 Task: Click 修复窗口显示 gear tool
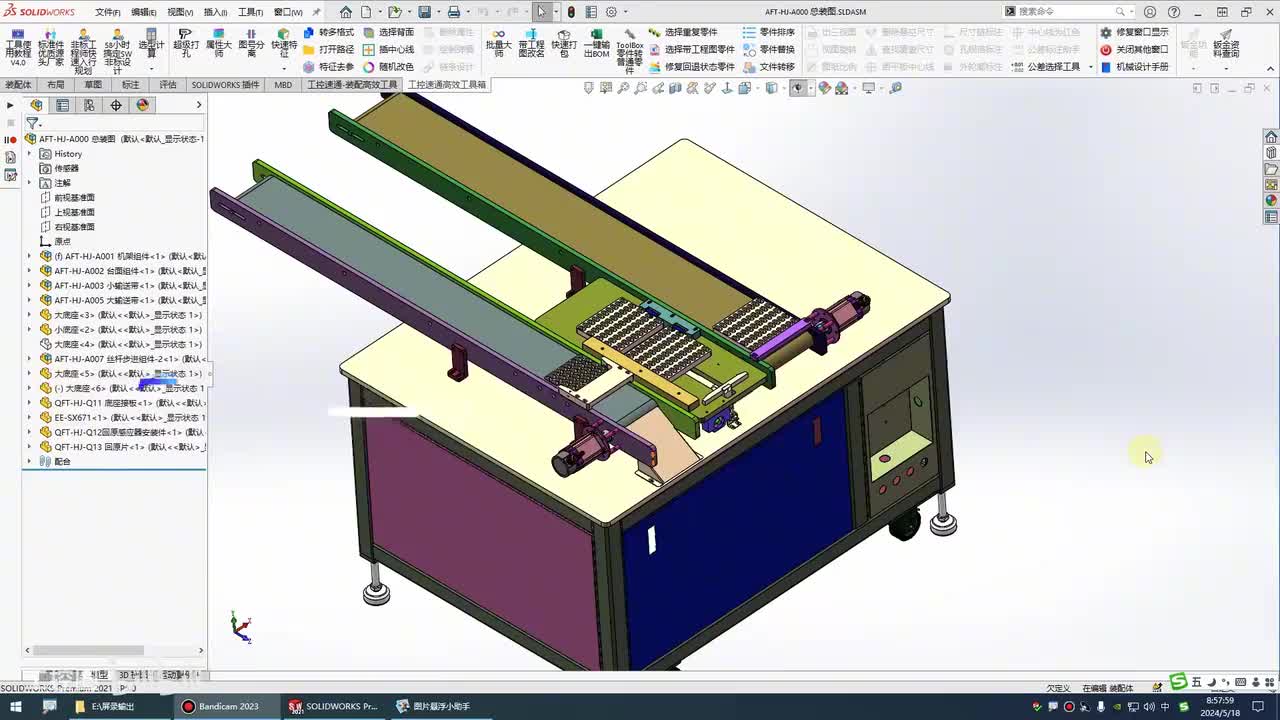click(1134, 32)
